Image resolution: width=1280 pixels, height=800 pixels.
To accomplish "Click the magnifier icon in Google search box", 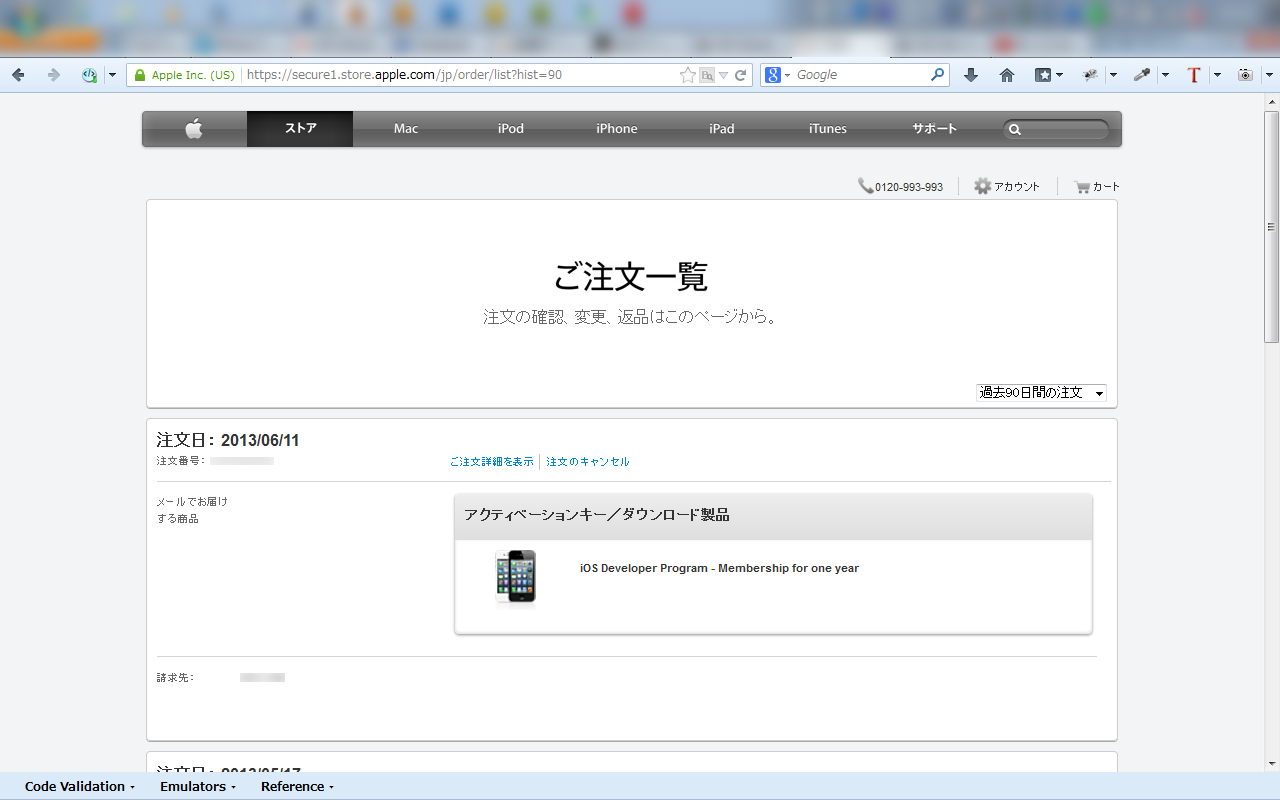I will tap(938, 75).
